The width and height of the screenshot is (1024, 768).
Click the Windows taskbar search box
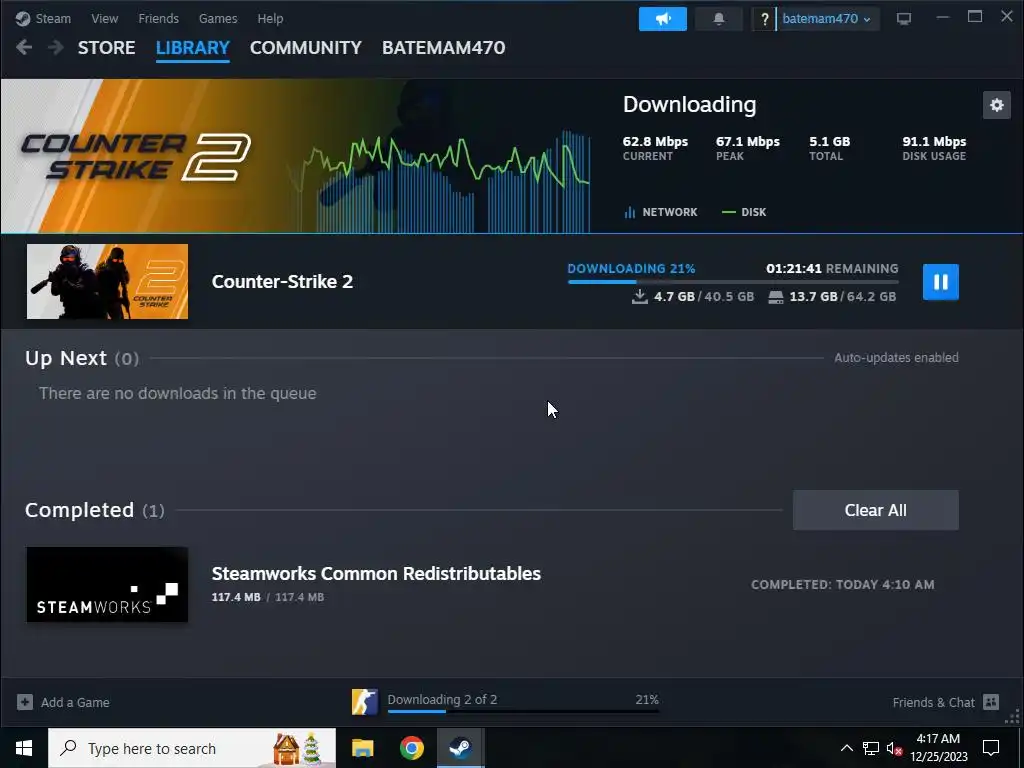click(192, 748)
